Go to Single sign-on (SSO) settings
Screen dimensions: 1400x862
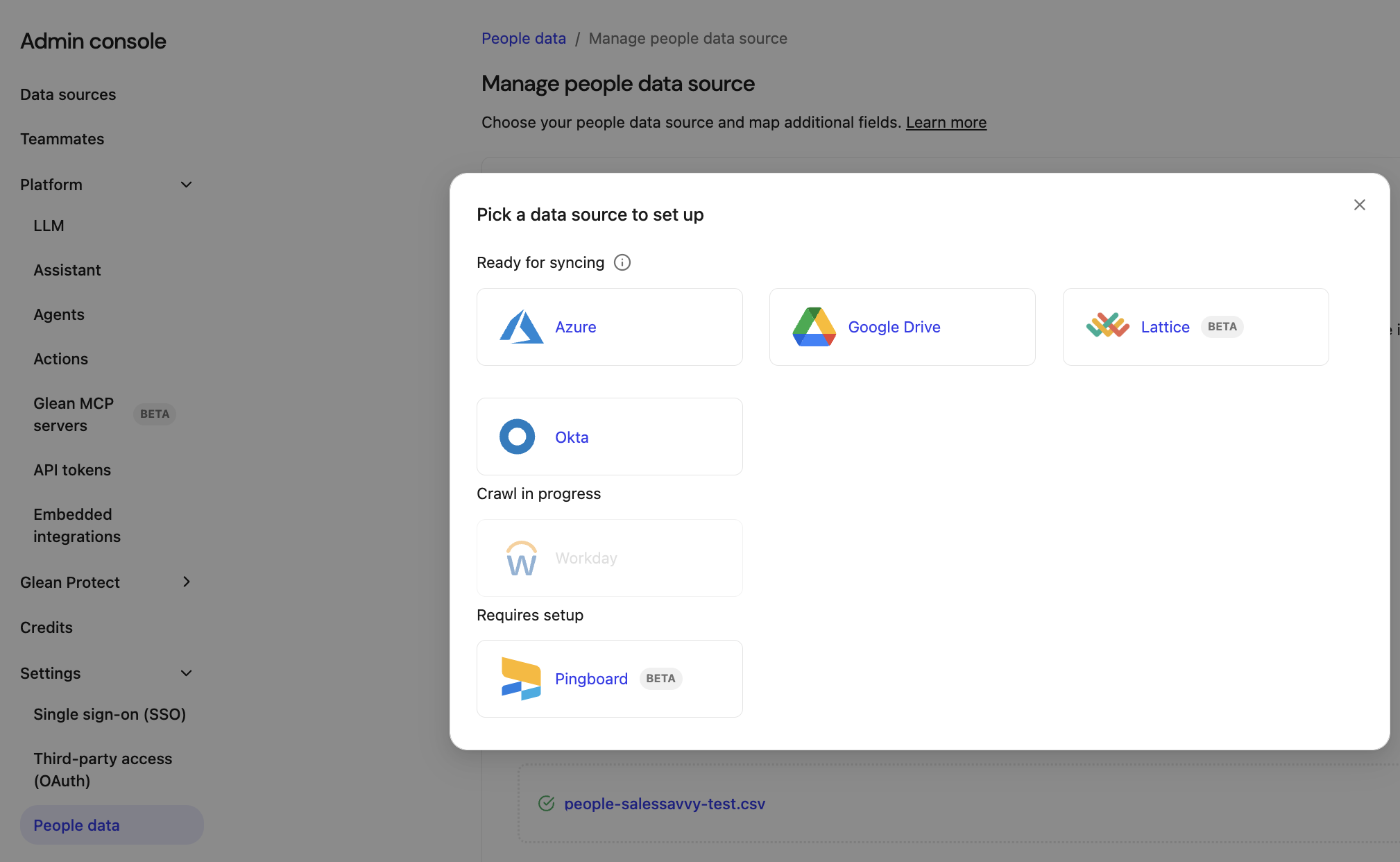coord(110,714)
